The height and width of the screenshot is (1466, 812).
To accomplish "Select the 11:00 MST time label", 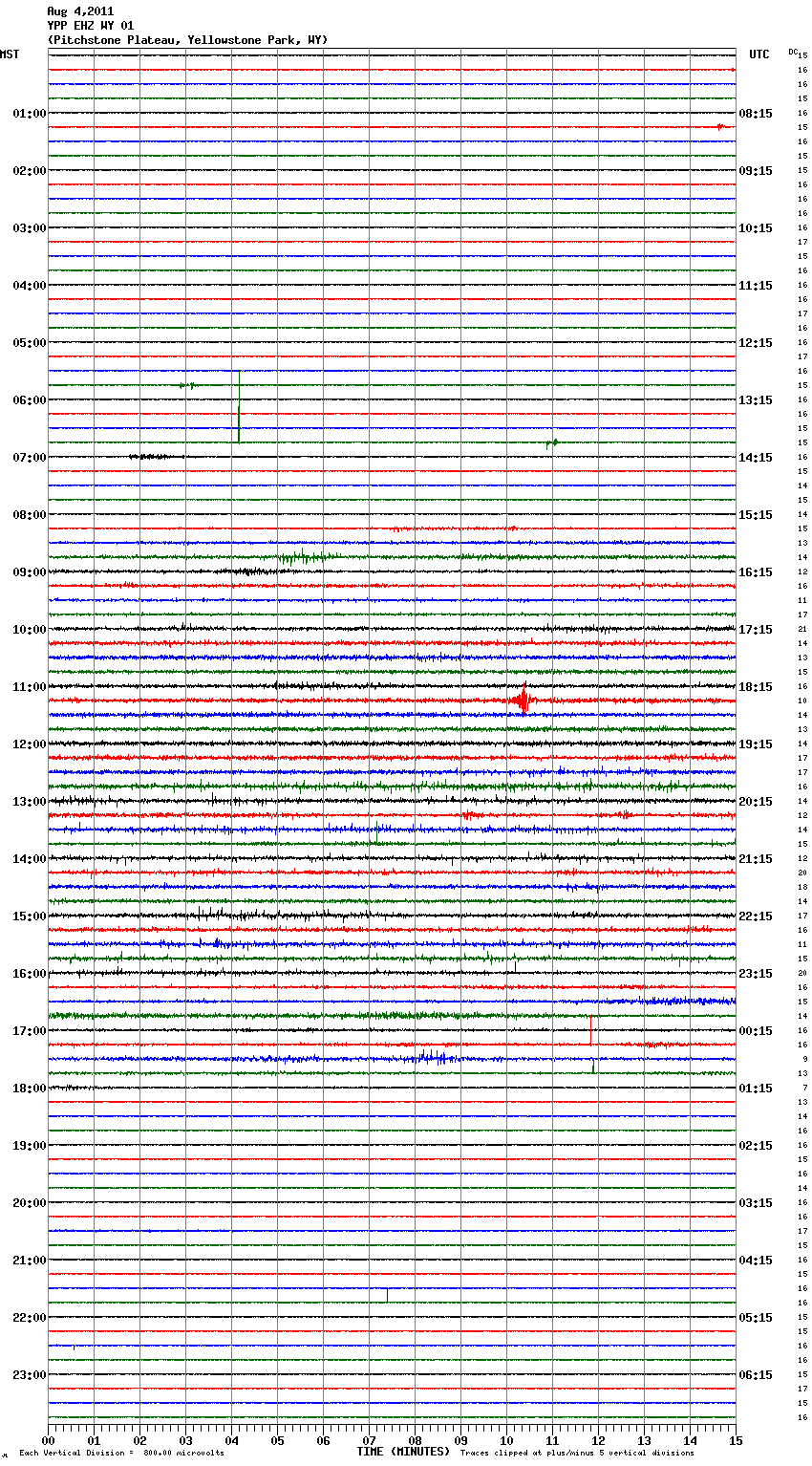I will pyautogui.click(x=30, y=687).
